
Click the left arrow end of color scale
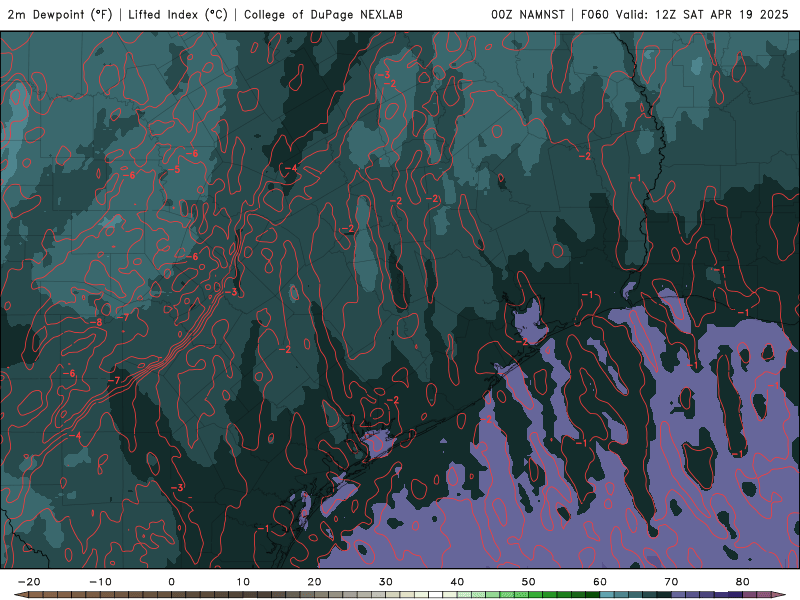click(x=21, y=595)
